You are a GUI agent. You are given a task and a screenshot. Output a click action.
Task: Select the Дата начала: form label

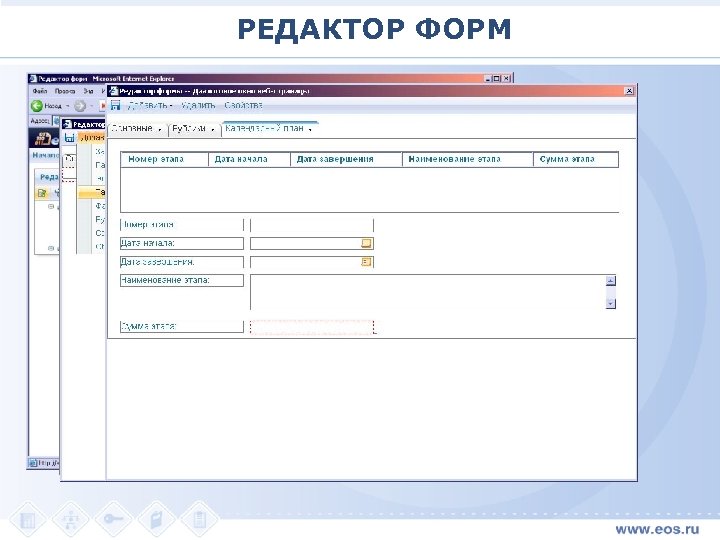pos(182,243)
